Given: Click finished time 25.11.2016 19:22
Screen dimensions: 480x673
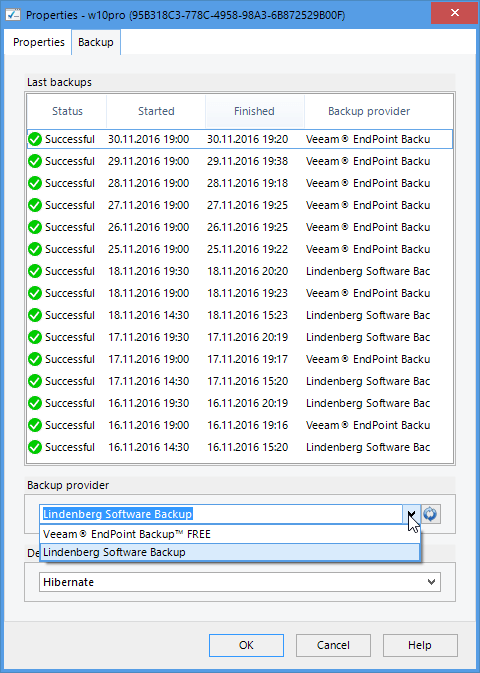Looking at the screenshot, I should [248, 249].
